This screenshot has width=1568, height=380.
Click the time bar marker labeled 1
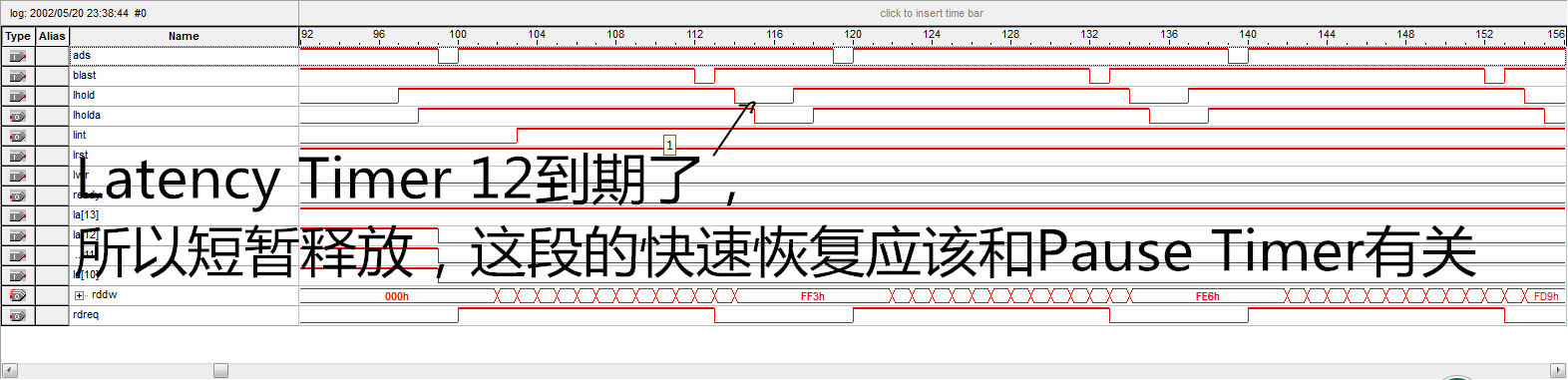click(669, 145)
